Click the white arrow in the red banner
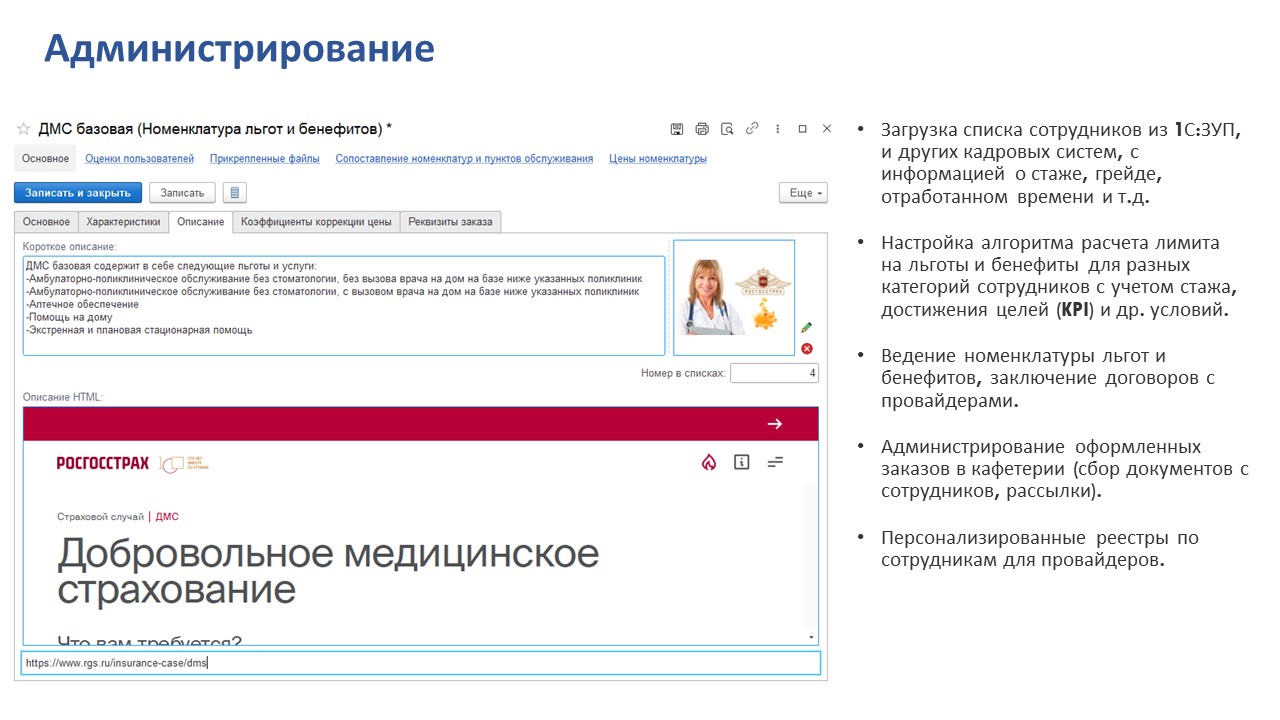 [775, 423]
